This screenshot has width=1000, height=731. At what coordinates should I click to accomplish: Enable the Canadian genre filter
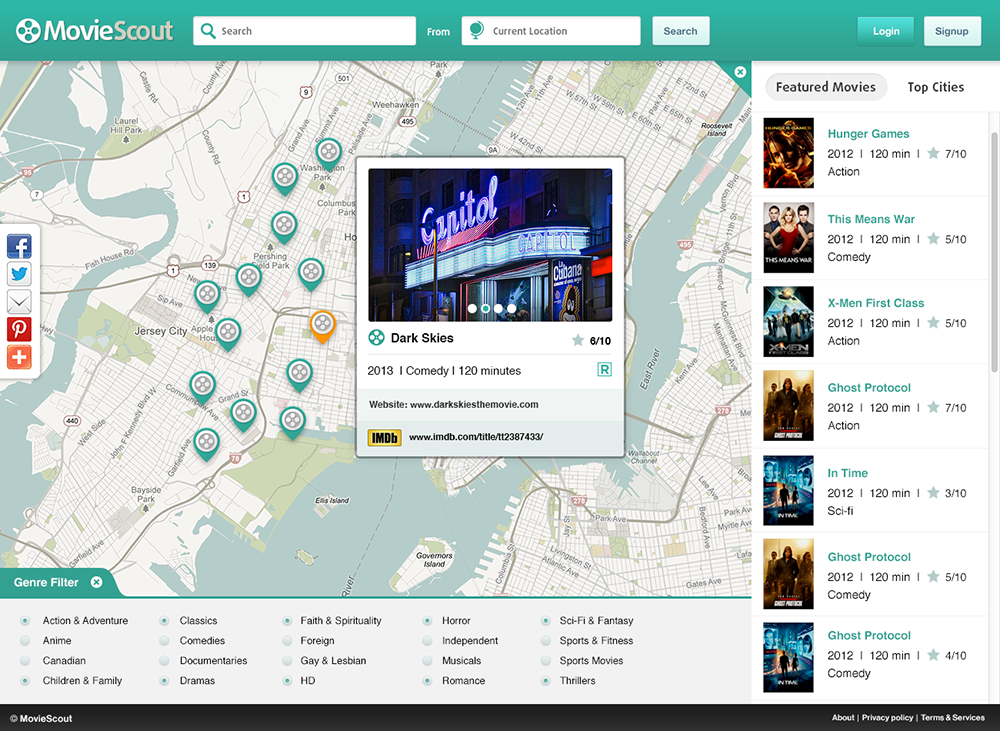pos(25,661)
